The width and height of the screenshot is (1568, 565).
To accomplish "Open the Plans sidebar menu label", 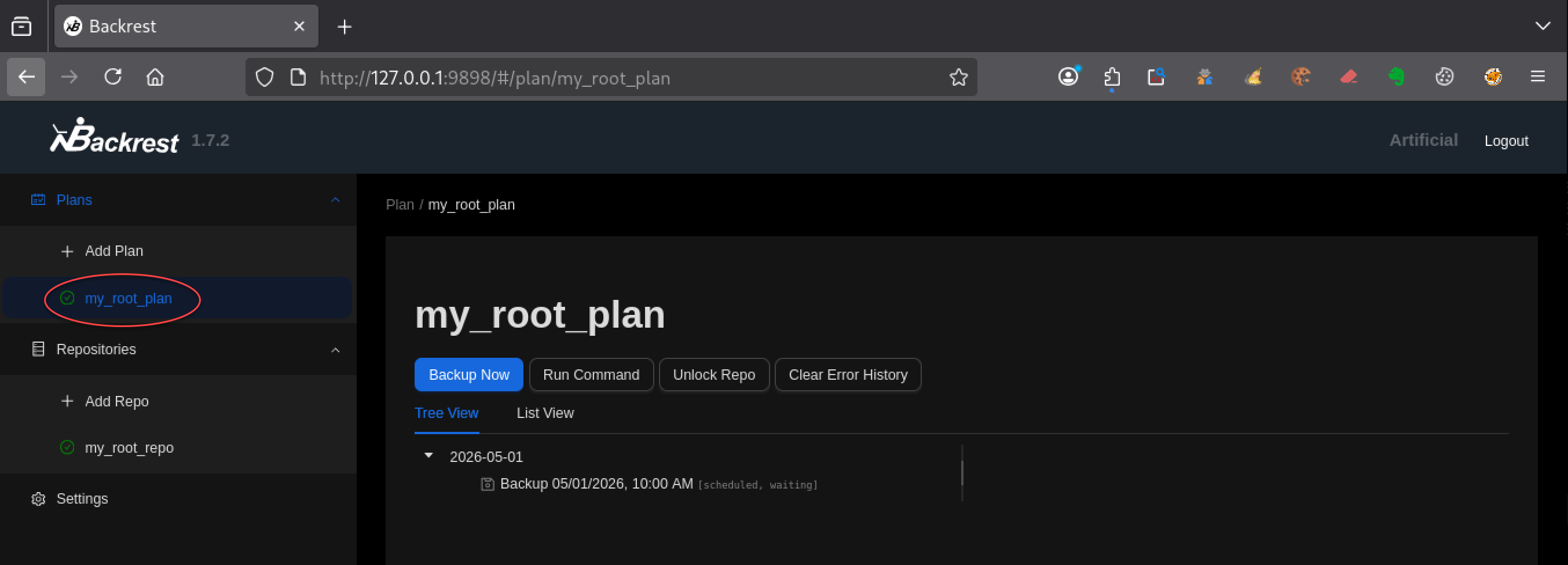I will (74, 200).
